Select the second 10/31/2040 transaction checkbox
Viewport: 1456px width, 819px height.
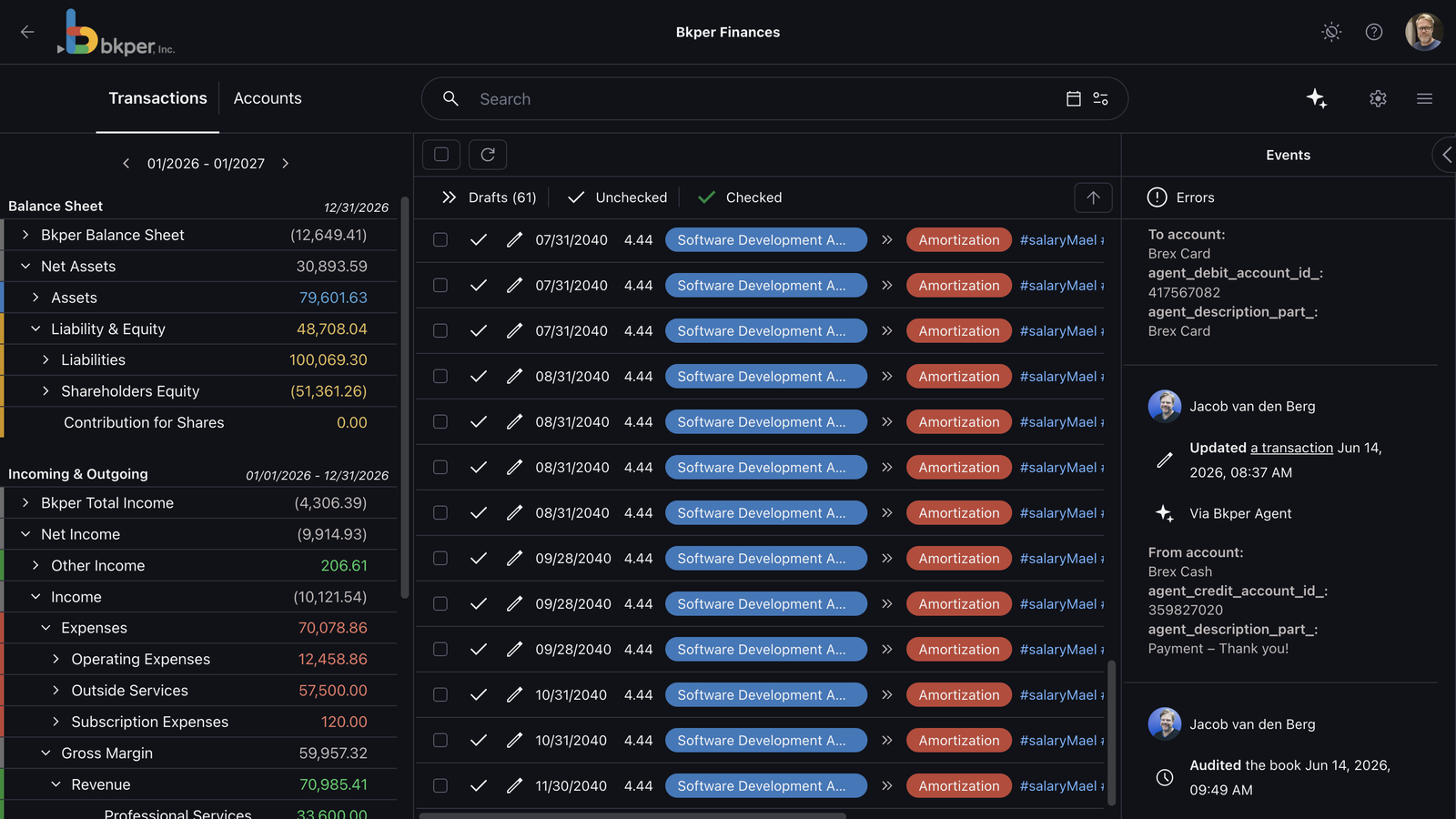point(440,740)
